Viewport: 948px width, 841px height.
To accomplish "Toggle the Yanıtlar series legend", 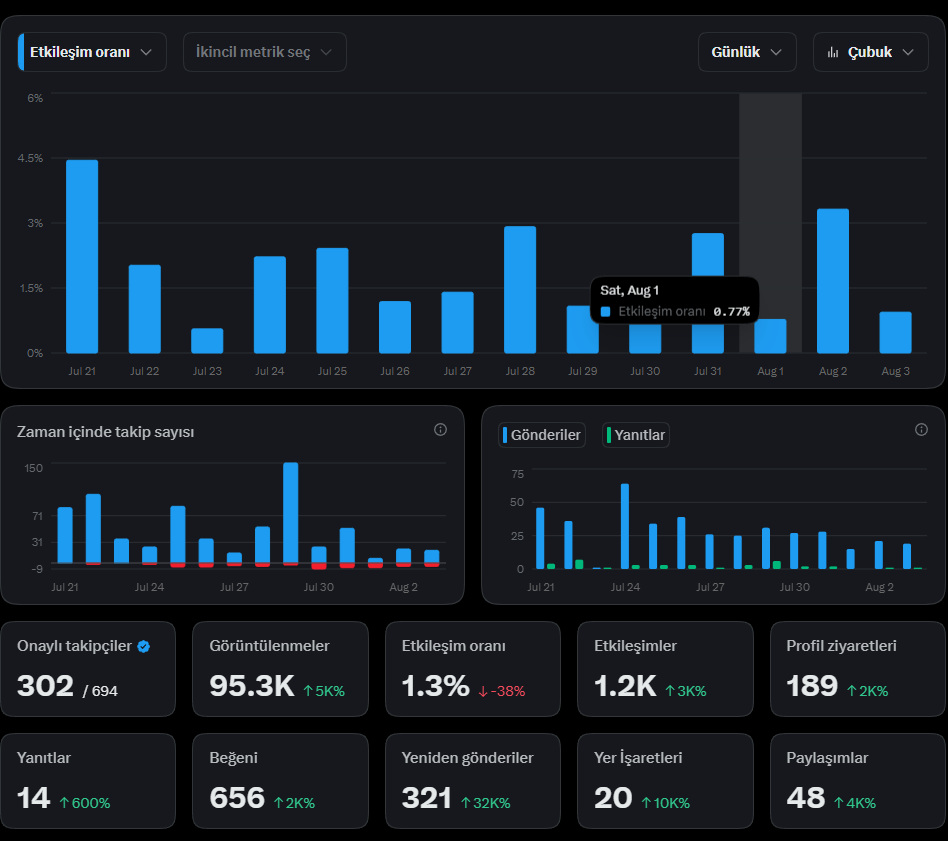I will [x=635, y=435].
